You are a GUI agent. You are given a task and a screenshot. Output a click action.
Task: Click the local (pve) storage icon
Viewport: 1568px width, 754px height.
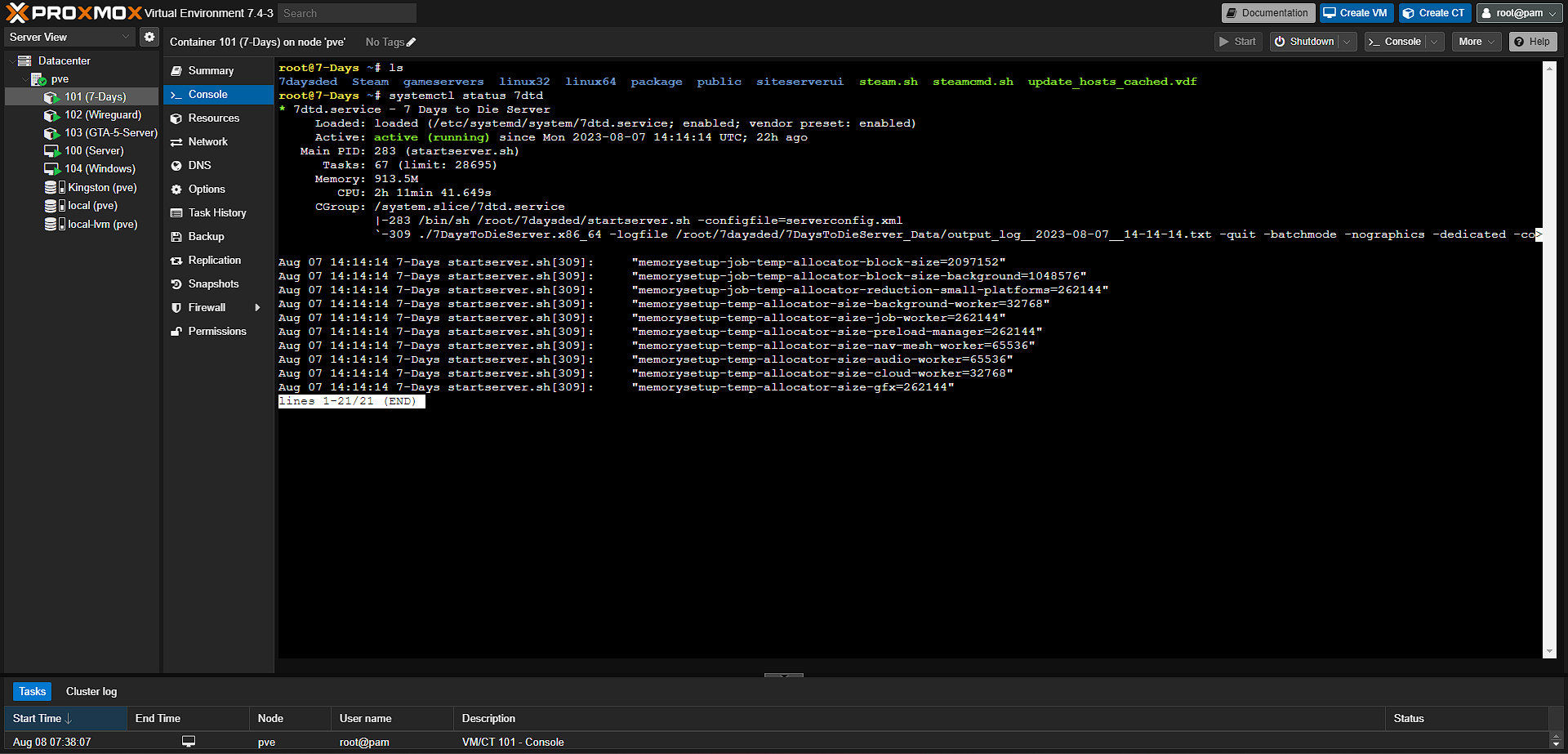tap(54, 206)
